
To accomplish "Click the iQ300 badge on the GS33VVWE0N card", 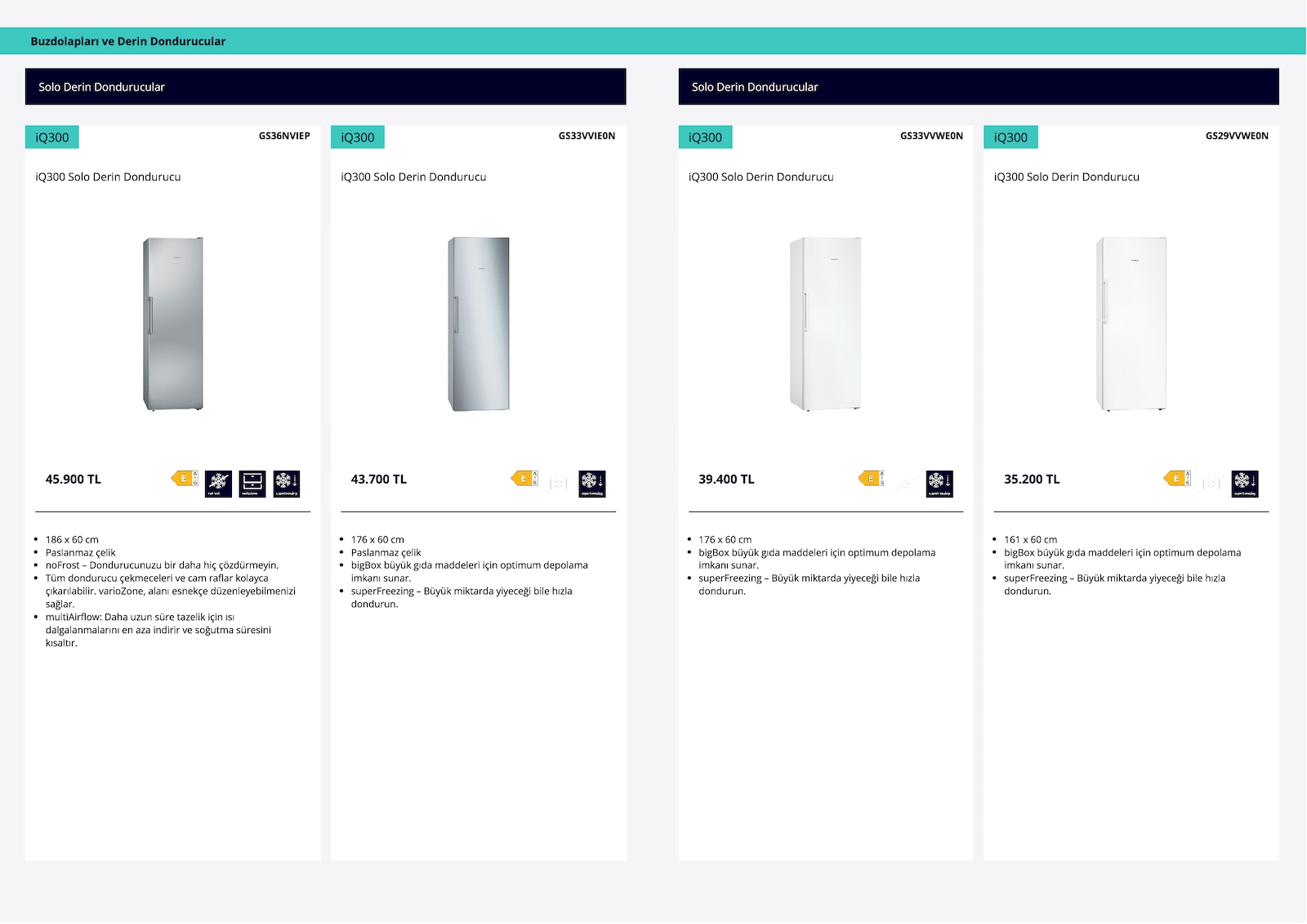I will pos(706,137).
